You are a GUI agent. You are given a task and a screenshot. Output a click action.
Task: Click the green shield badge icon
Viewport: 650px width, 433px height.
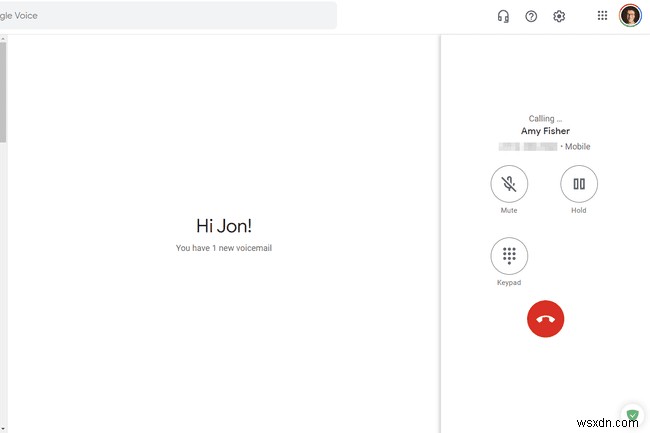click(x=633, y=414)
